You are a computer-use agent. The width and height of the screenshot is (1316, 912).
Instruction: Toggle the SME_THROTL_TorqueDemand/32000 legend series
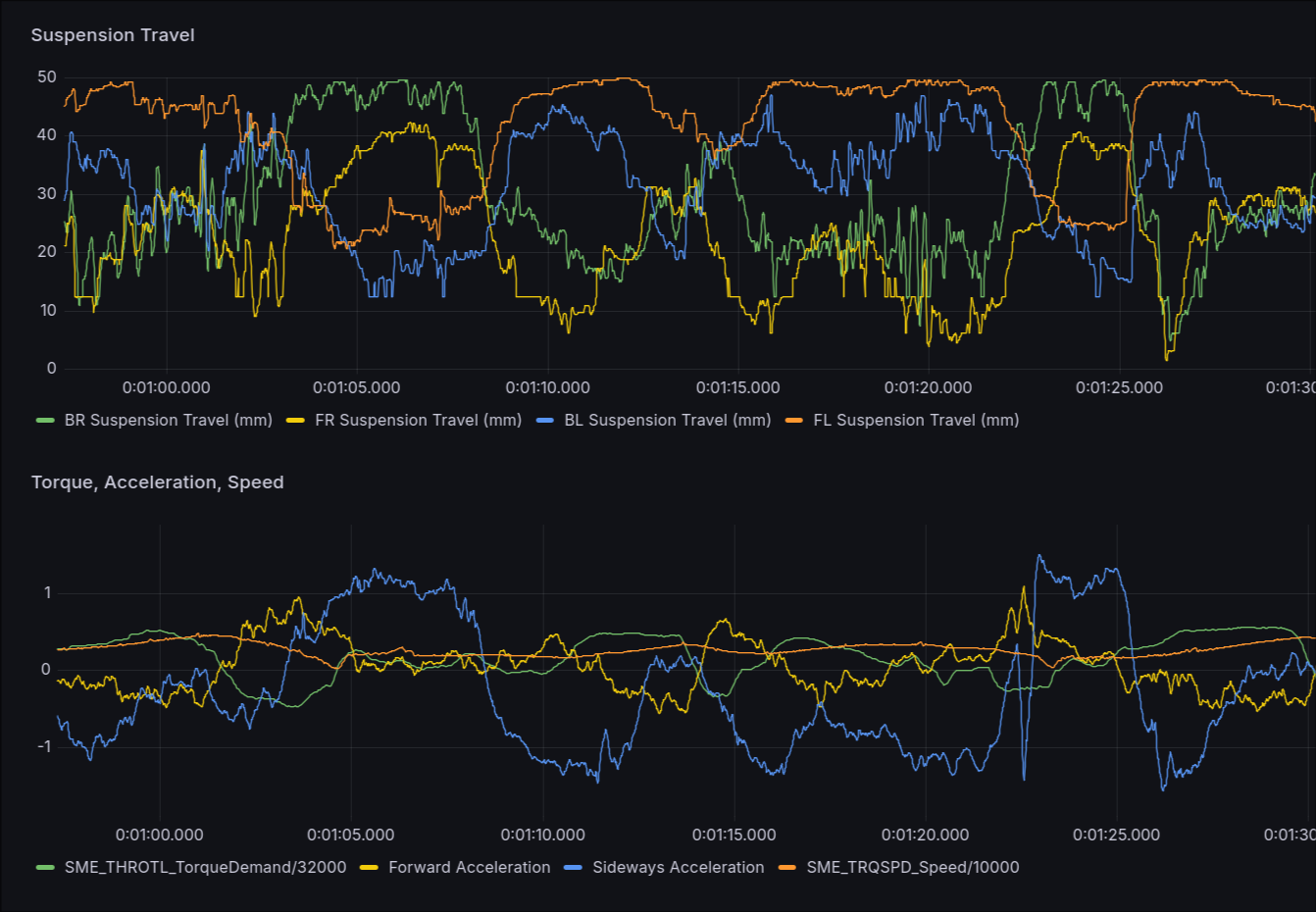206,868
